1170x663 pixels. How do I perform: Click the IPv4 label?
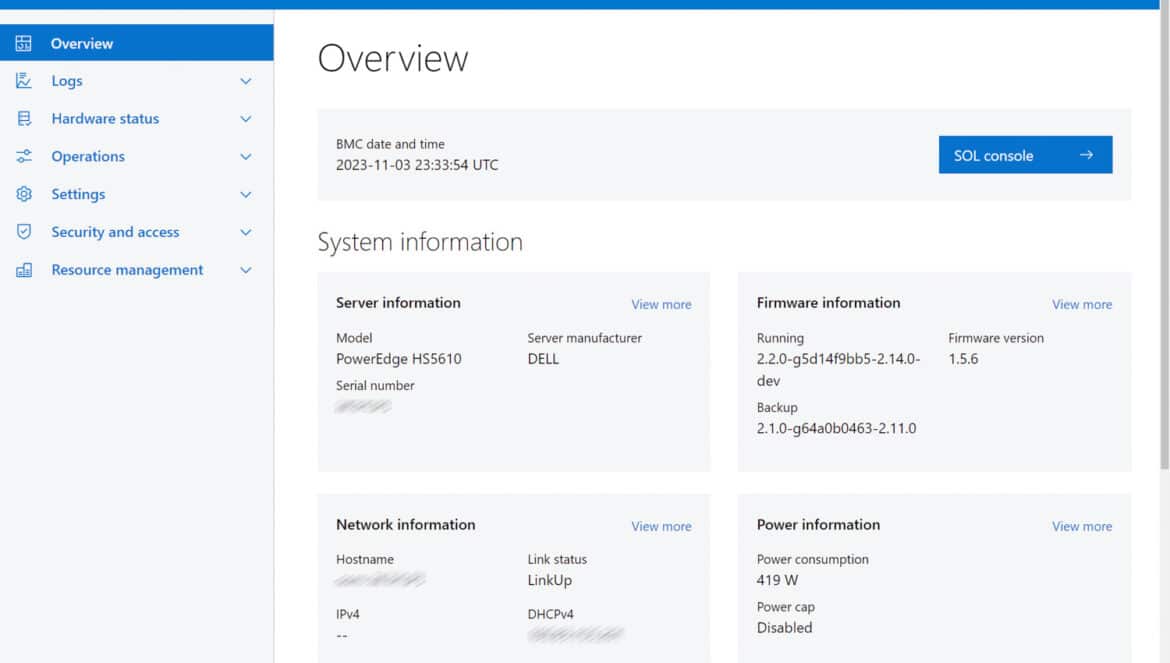(348, 615)
